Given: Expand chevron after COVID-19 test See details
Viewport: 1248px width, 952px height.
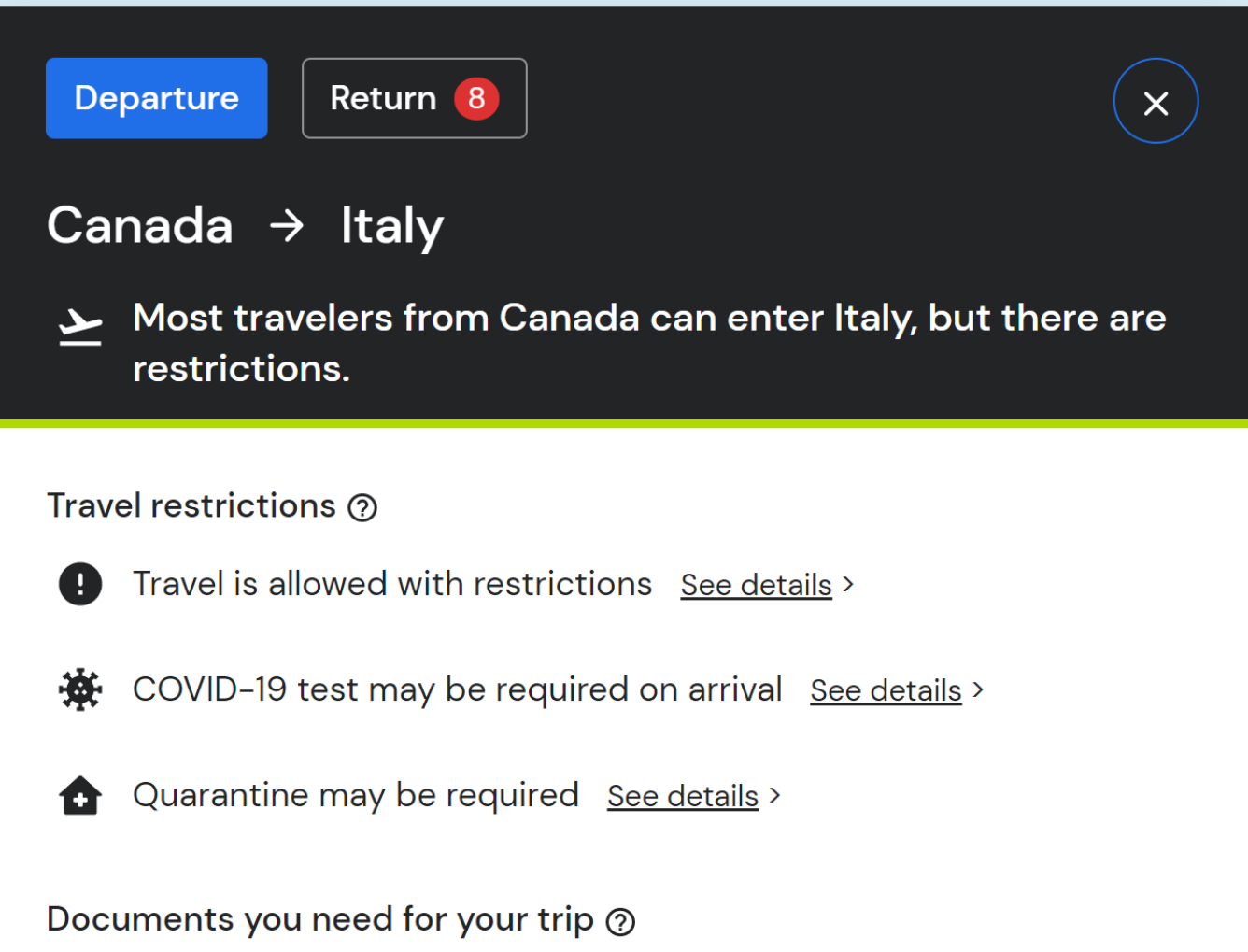Looking at the screenshot, I should click(978, 689).
